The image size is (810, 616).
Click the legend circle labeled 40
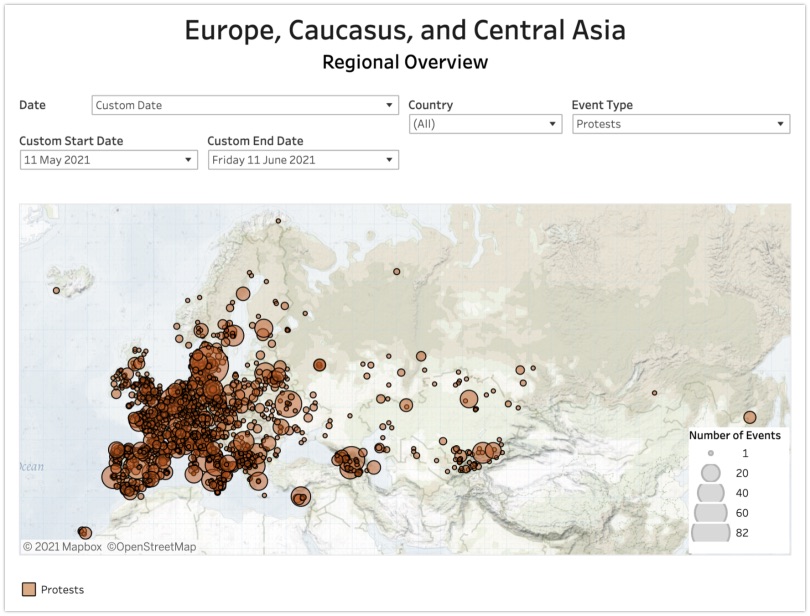(x=711, y=492)
